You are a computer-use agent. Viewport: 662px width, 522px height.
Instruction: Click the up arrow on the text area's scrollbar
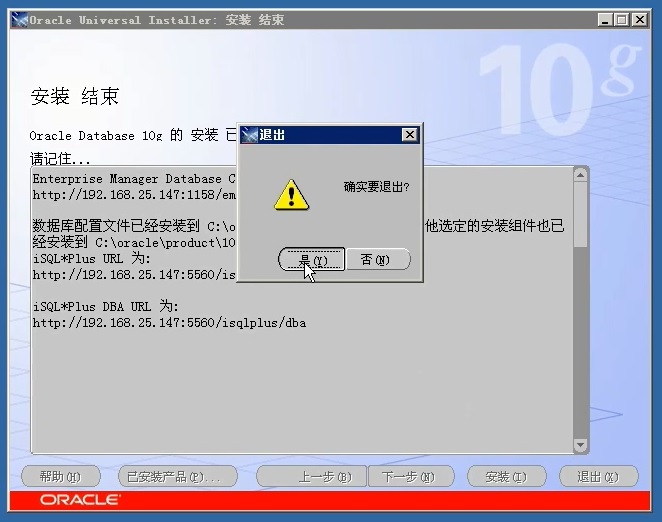point(581,175)
